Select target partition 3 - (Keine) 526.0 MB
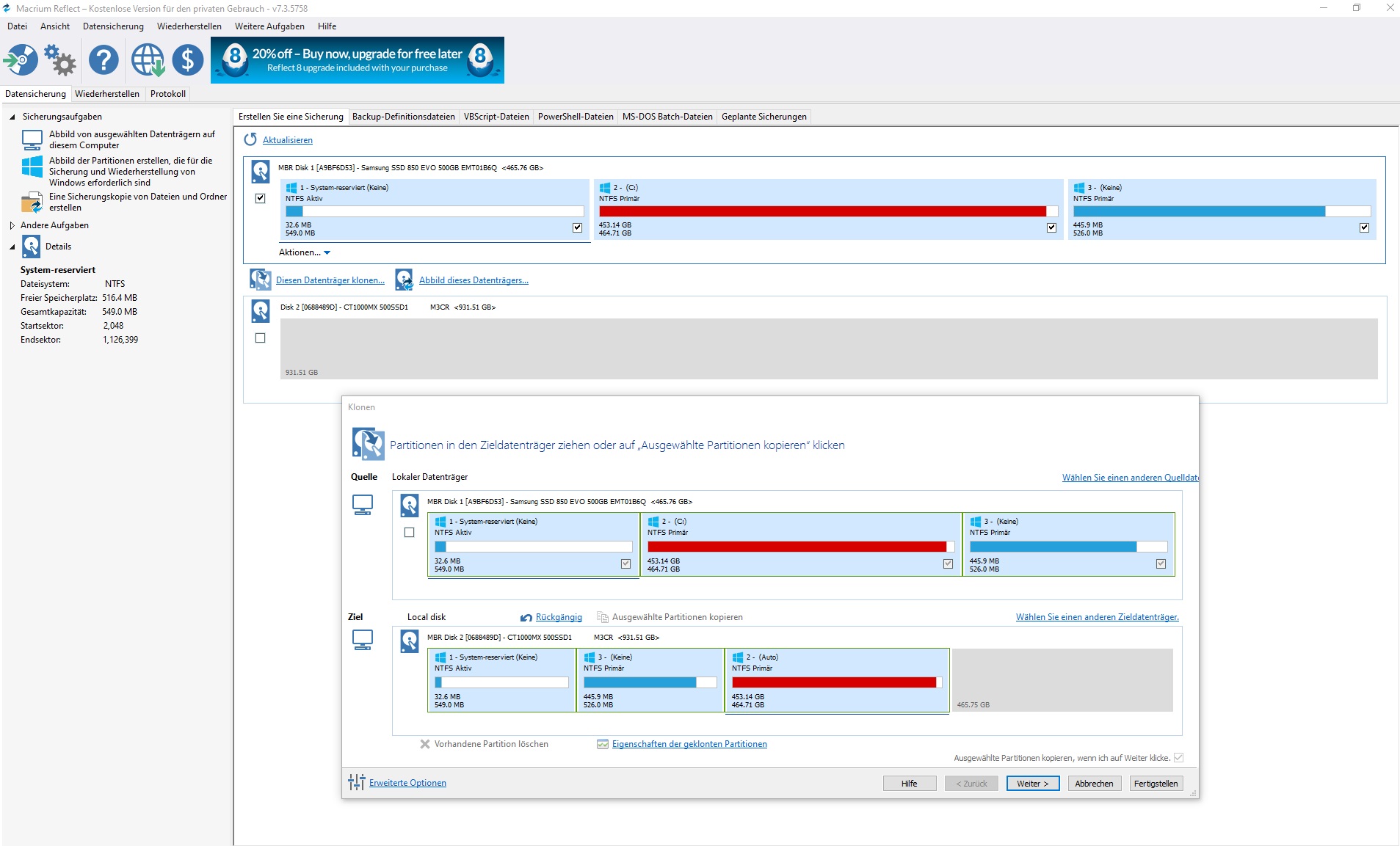This screenshot has height=846, width=1400. pos(650,680)
